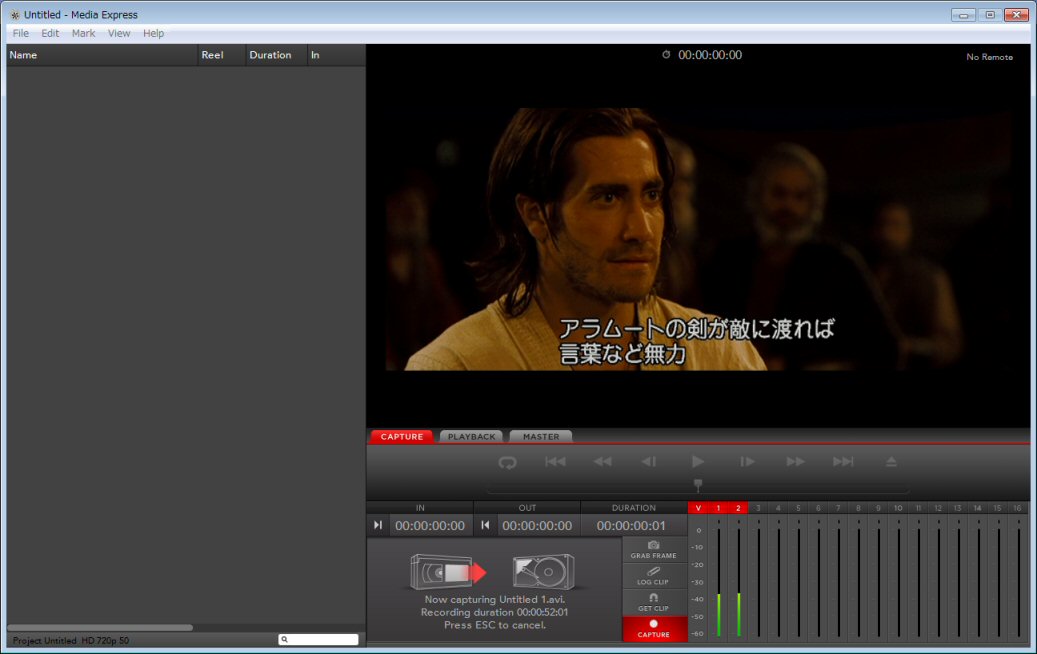The width and height of the screenshot is (1037, 654).
Task: Click the search magnifier icon
Action: 284,639
